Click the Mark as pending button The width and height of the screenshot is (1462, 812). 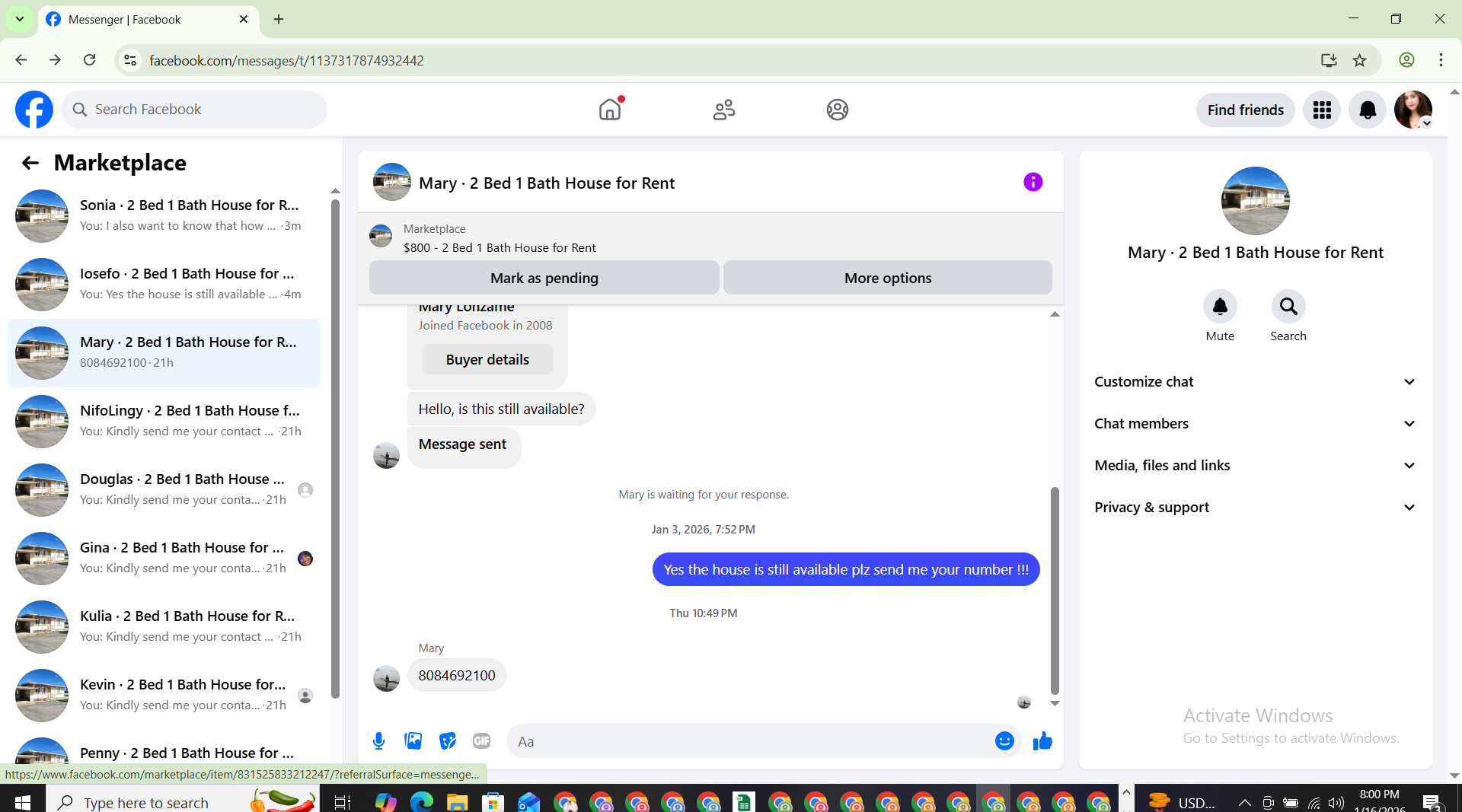(x=544, y=278)
